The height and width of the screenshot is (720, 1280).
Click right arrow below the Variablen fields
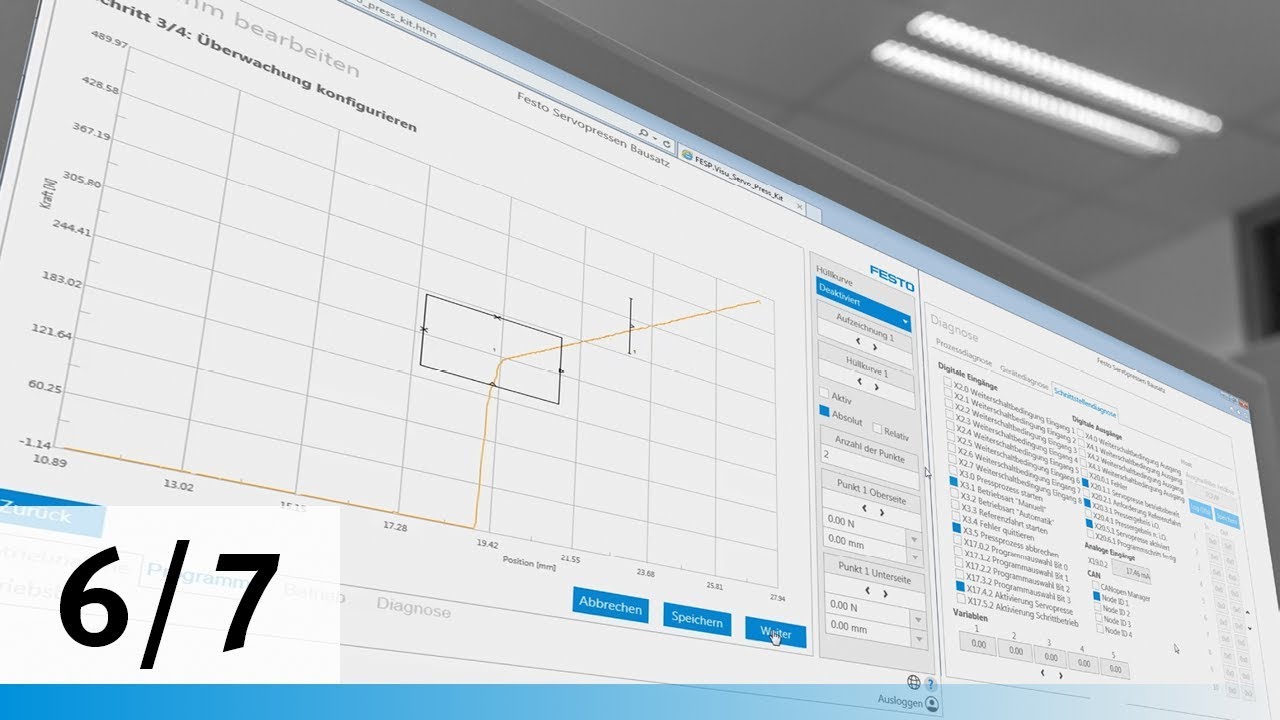[x=1061, y=675]
